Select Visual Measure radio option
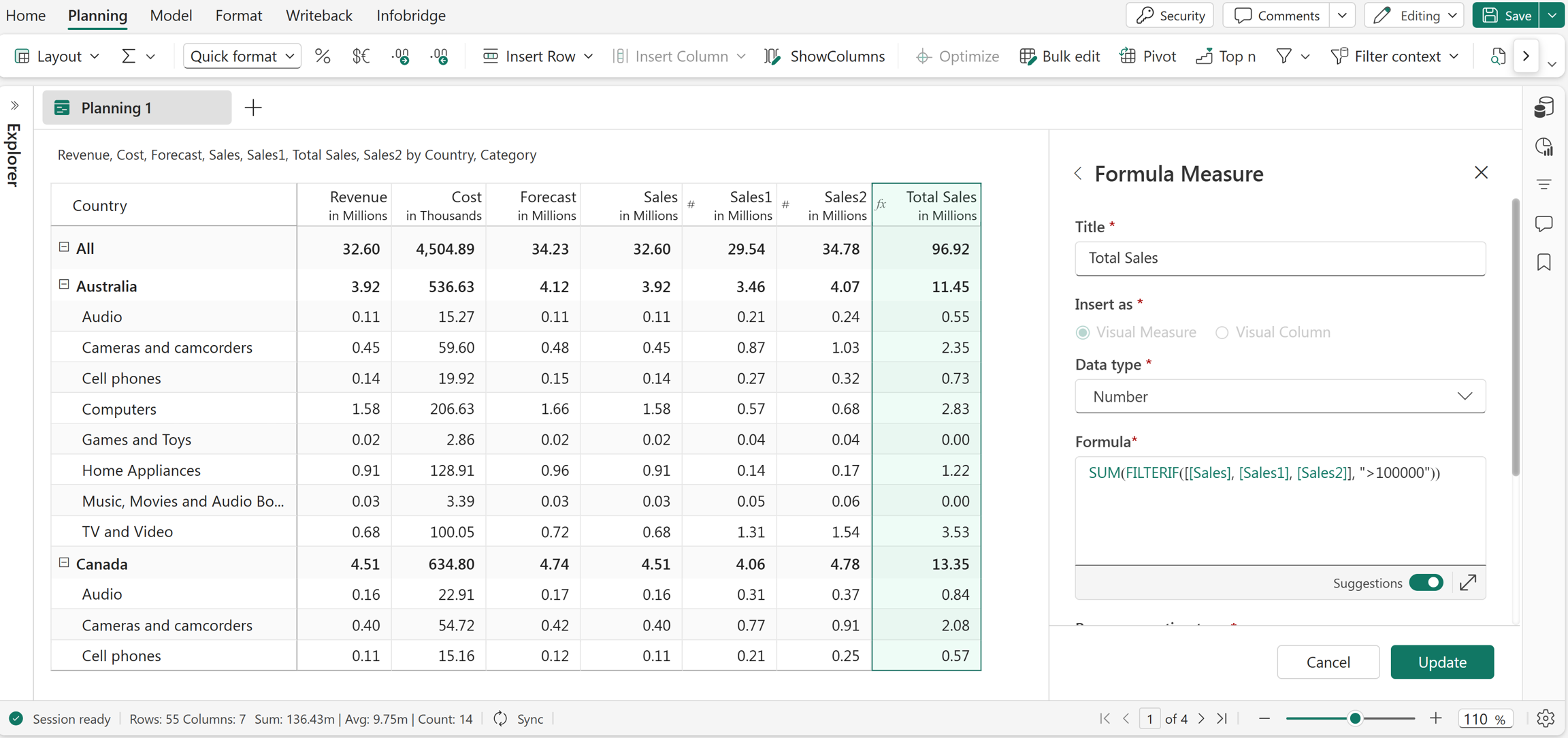 coord(1083,332)
